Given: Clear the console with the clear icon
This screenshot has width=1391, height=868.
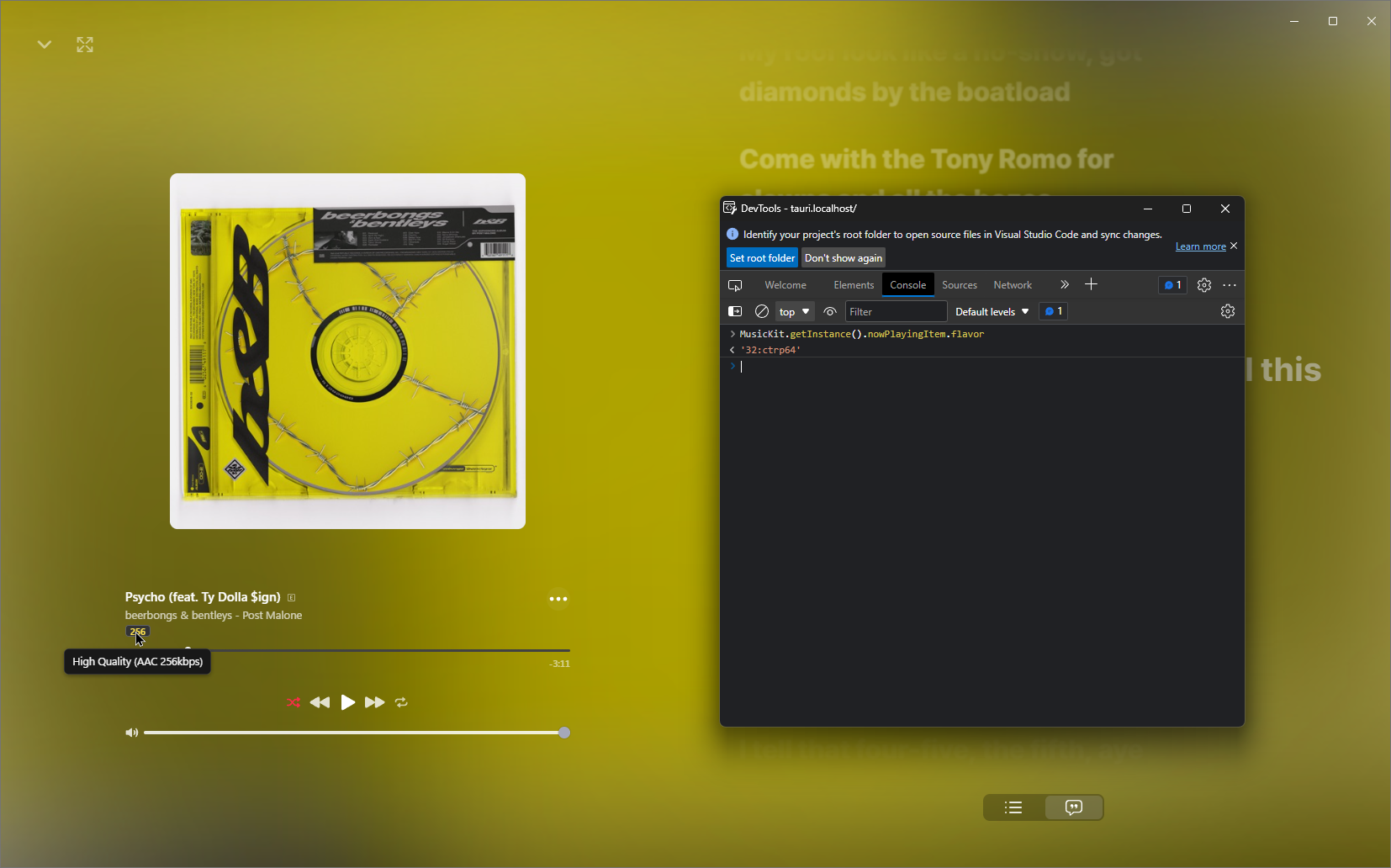Looking at the screenshot, I should pyautogui.click(x=762, y=311).
